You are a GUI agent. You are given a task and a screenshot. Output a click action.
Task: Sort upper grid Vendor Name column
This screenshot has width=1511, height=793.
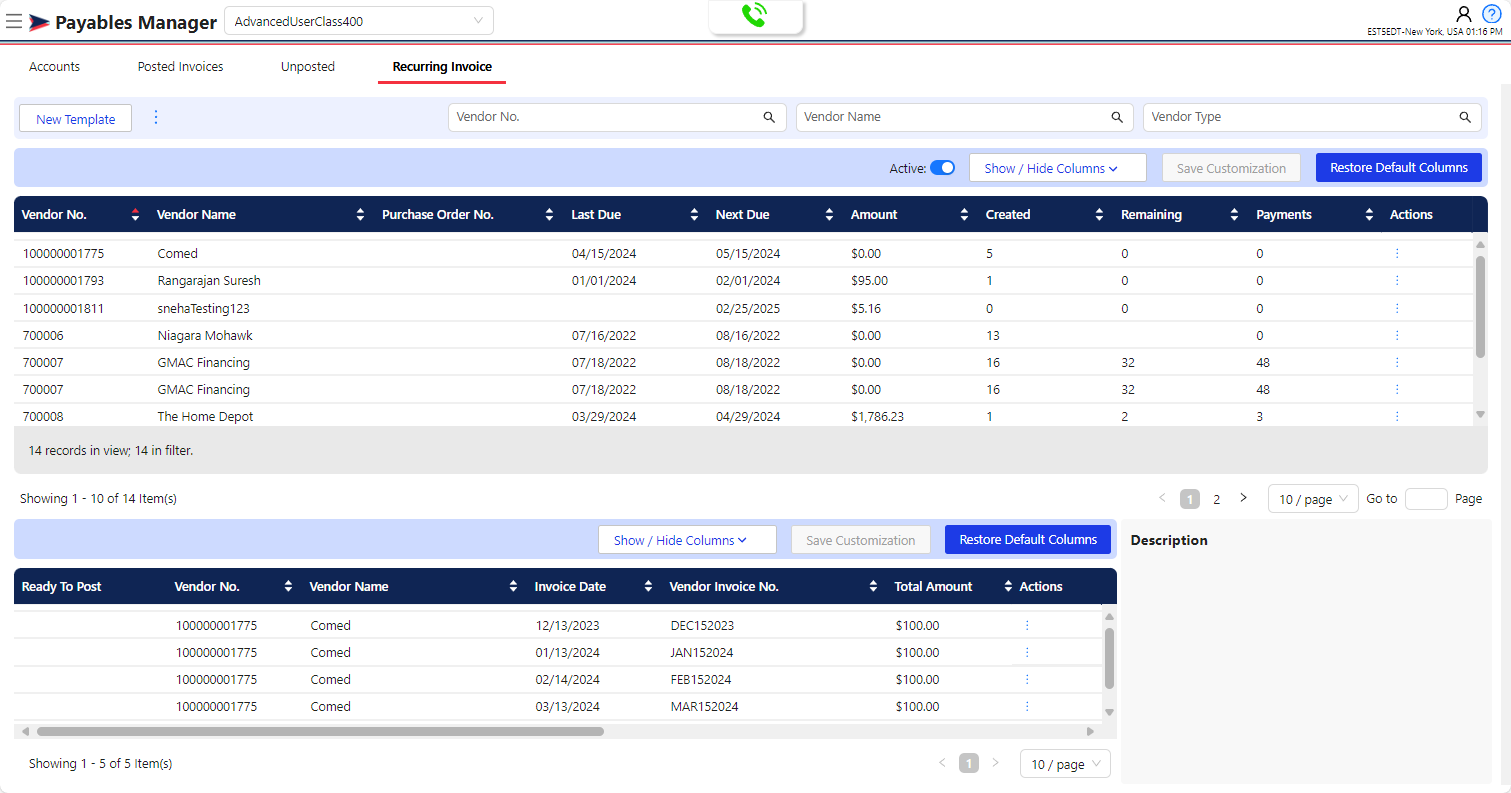click(x=360, y=214)
